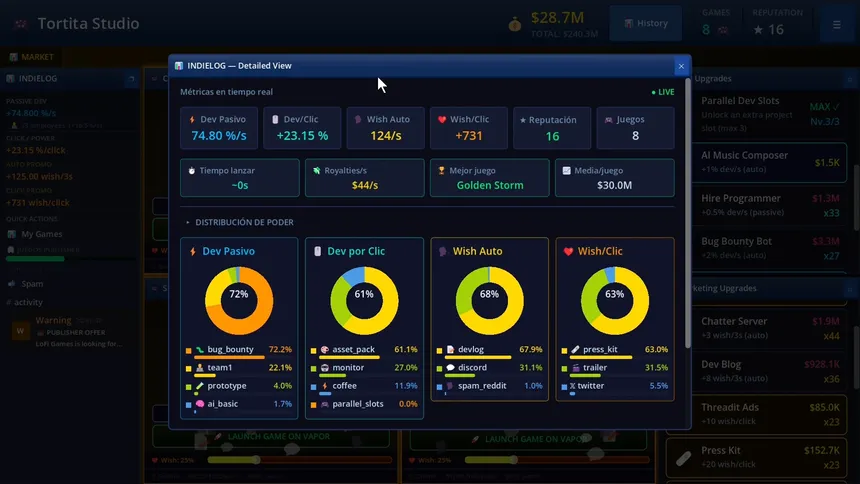This screenshot has width=860, height=484.
Task: Select the Parallel Dev Slots upgrade
Action: (770, 114)
